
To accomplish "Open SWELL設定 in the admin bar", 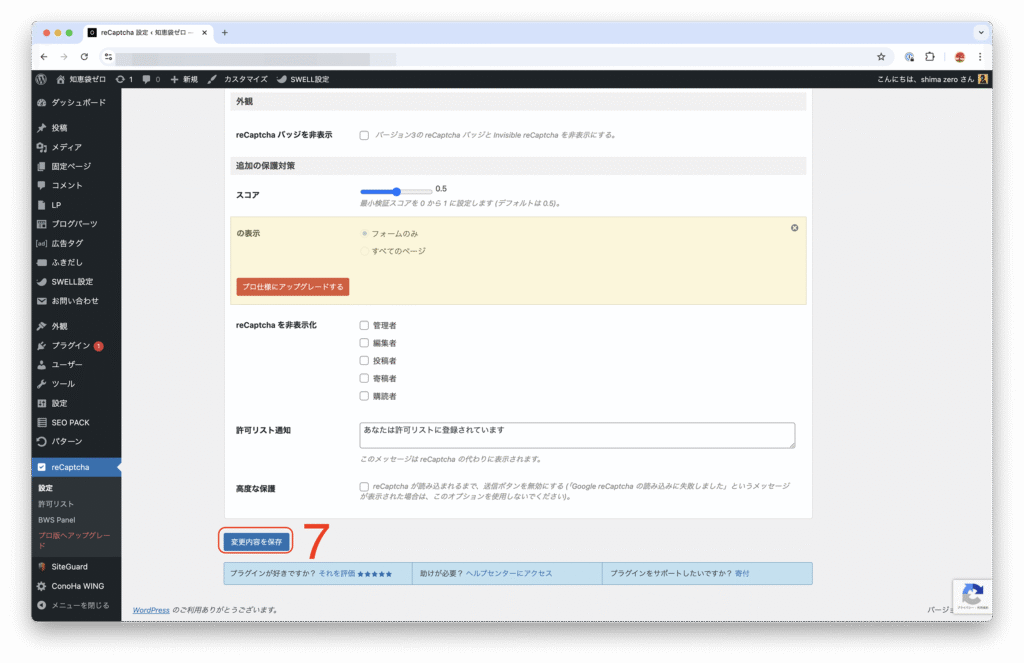I will 303,79.
